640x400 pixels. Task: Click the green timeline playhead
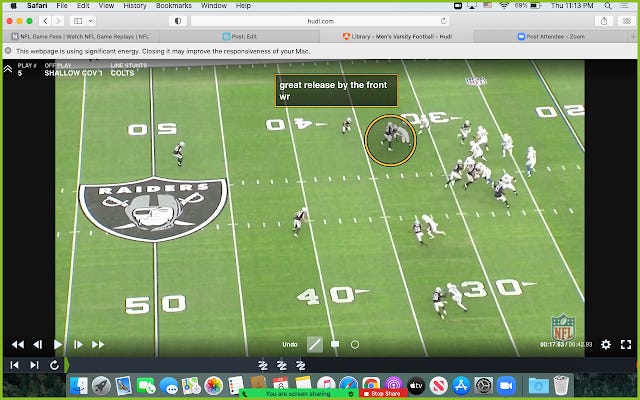pos(66,365)
